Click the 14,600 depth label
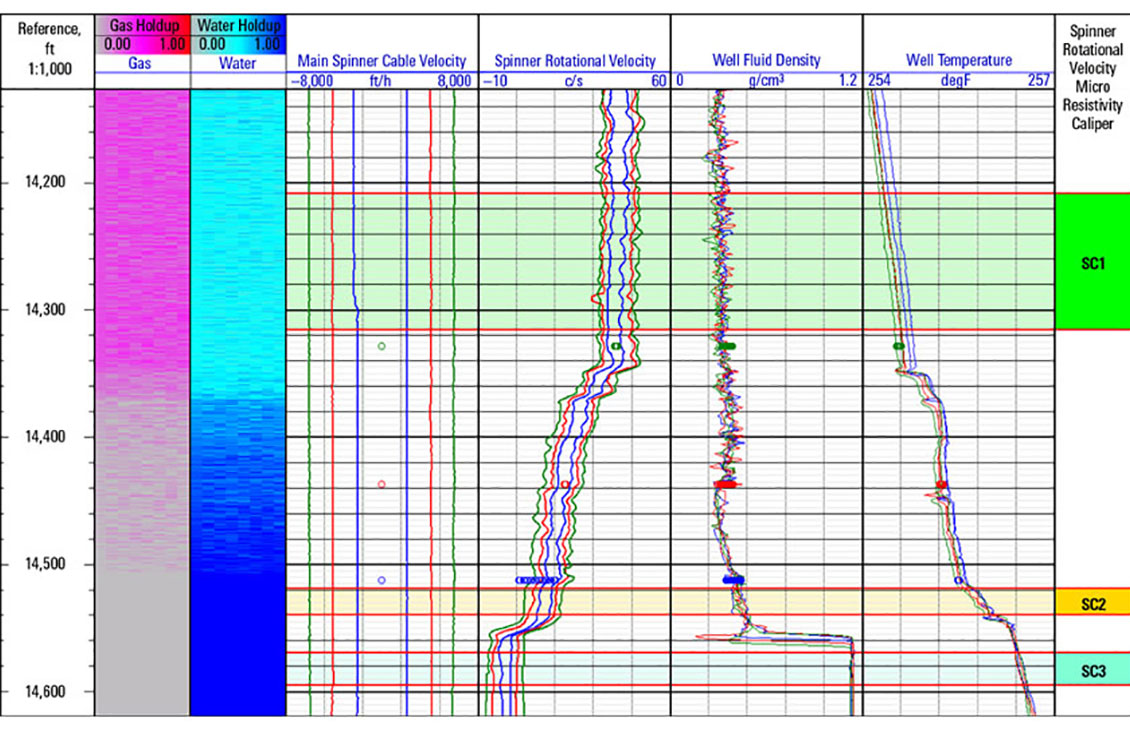 pos(45,692)
